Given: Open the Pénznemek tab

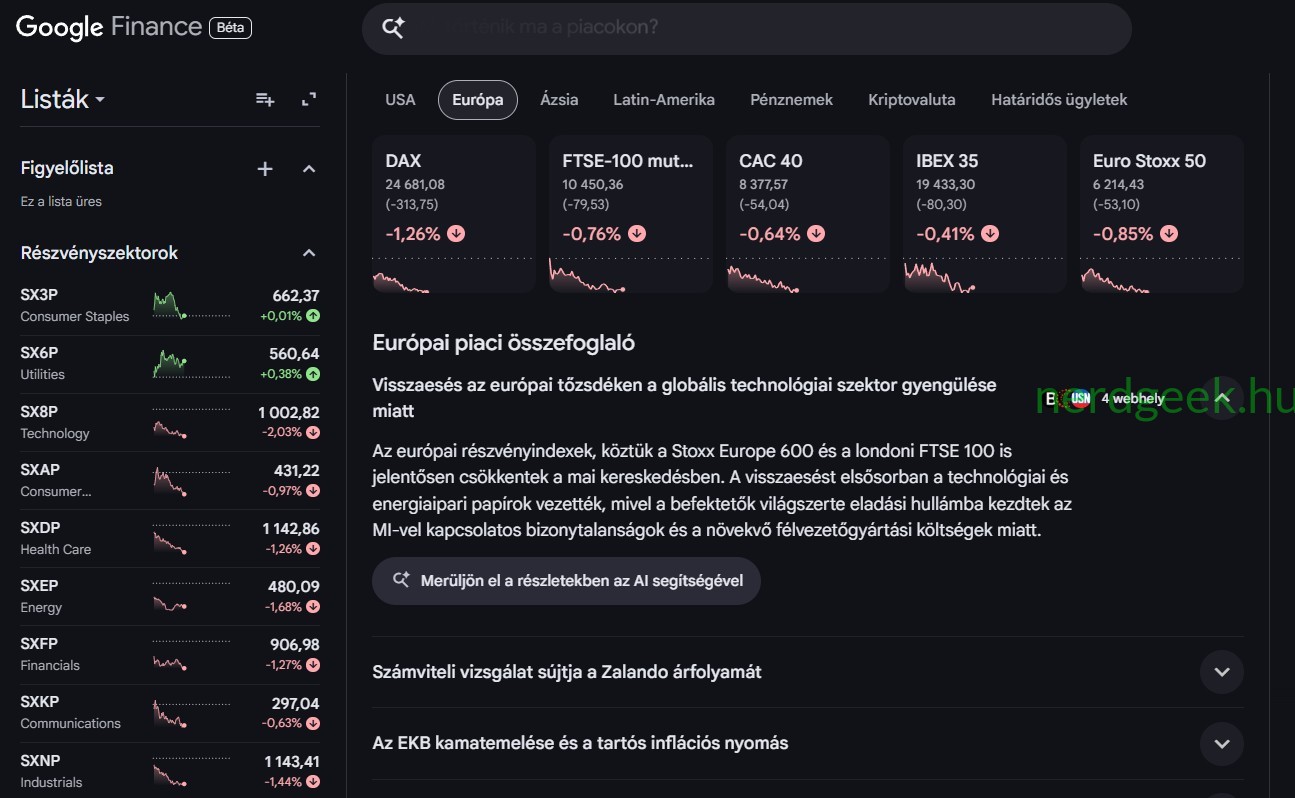Looking at the screenshot, I should coord(791,100).
